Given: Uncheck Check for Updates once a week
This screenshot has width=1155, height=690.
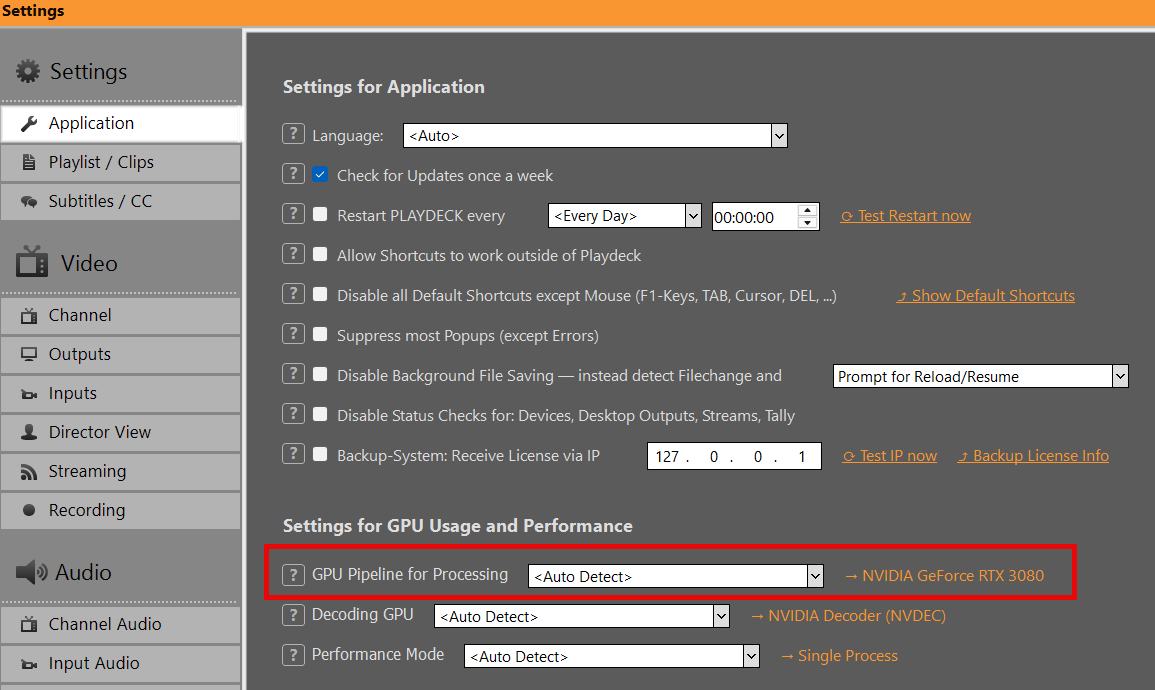Looking at the screenshot, I should click(320, 175).
